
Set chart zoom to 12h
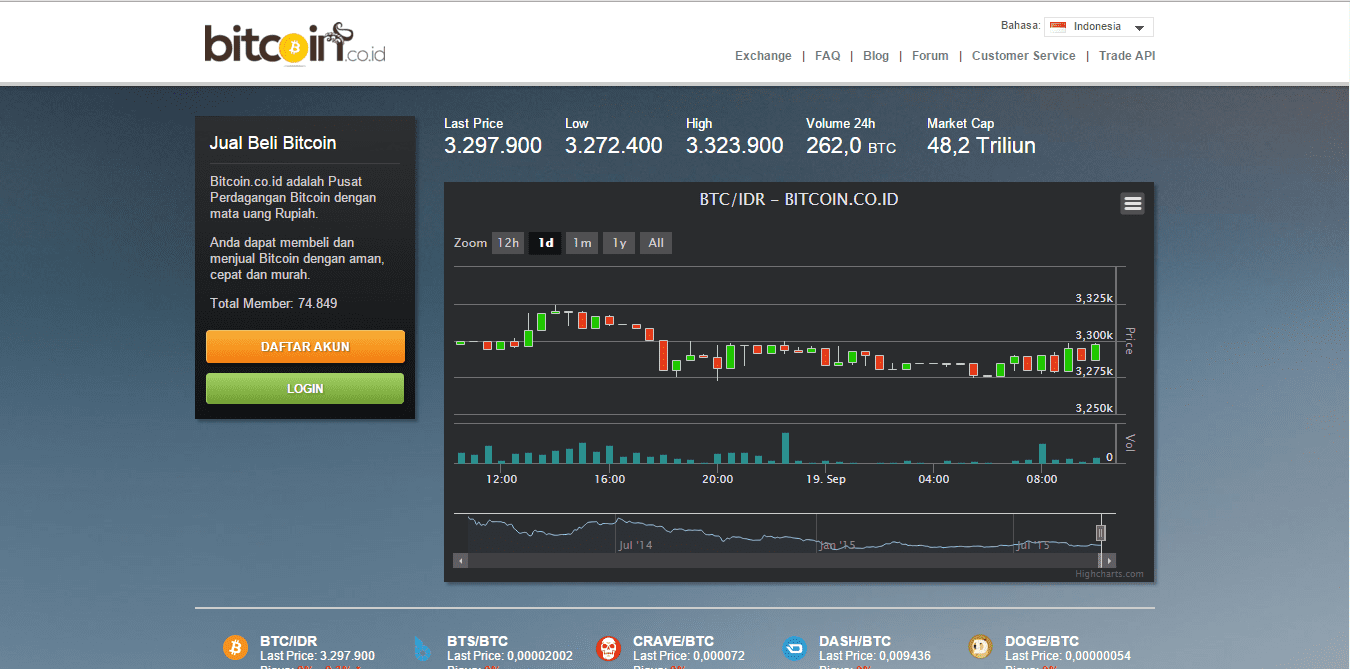tap(508, 243)
